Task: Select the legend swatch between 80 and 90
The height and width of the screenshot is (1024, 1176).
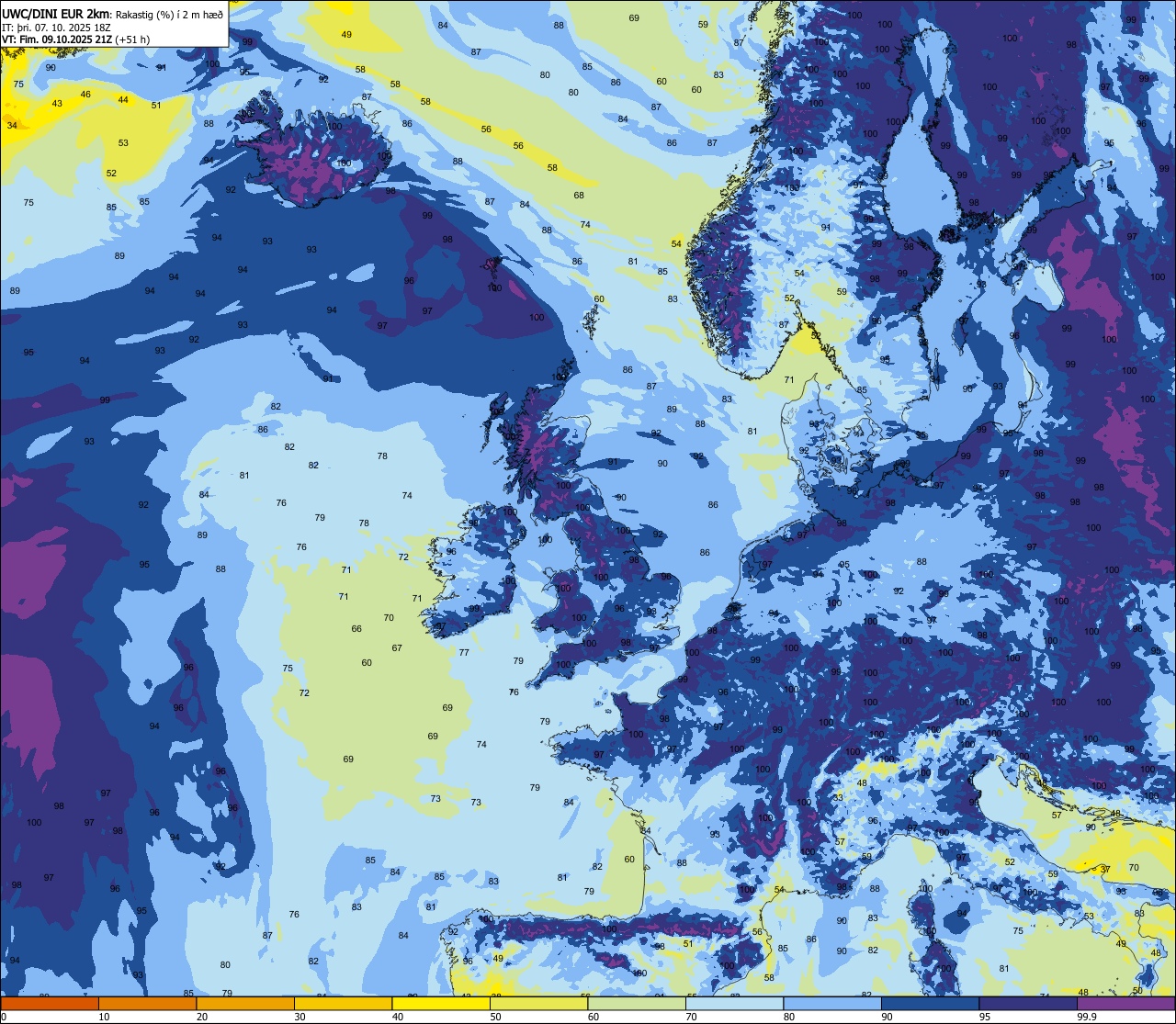Action: (832, 1004)
